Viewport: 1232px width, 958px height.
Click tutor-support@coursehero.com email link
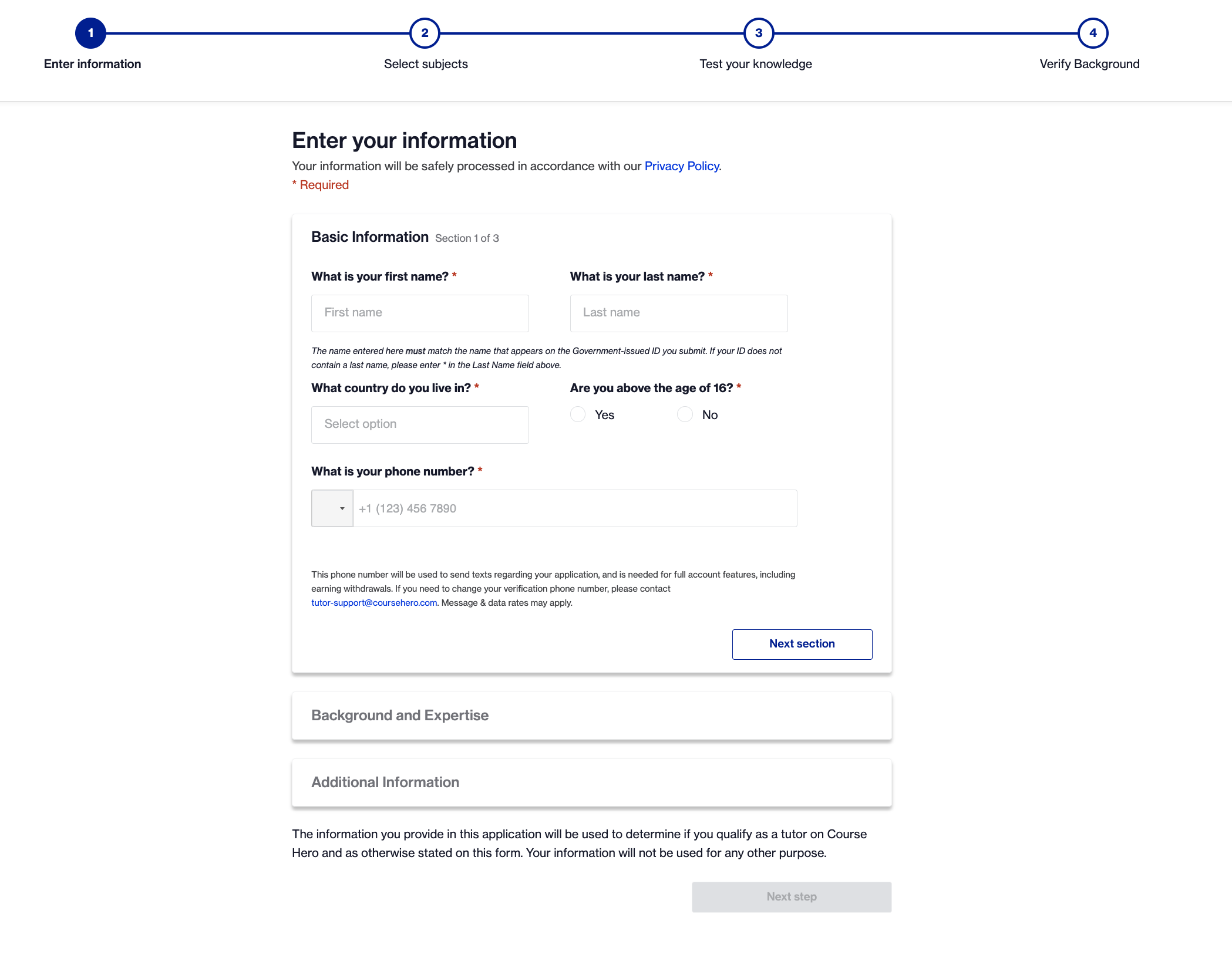374,603
